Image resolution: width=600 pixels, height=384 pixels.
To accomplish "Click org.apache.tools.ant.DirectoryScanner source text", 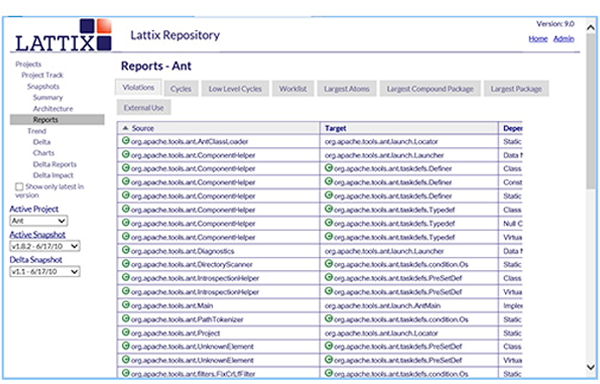I will coord(192,265).
